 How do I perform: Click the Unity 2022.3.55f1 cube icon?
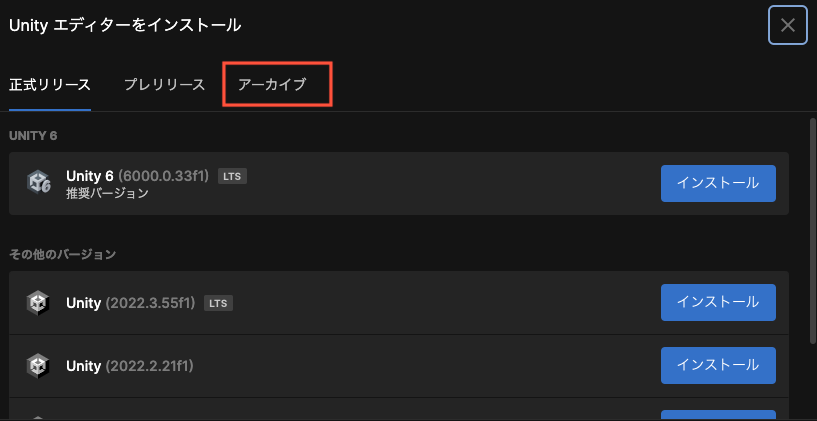[x=39, y=302]
